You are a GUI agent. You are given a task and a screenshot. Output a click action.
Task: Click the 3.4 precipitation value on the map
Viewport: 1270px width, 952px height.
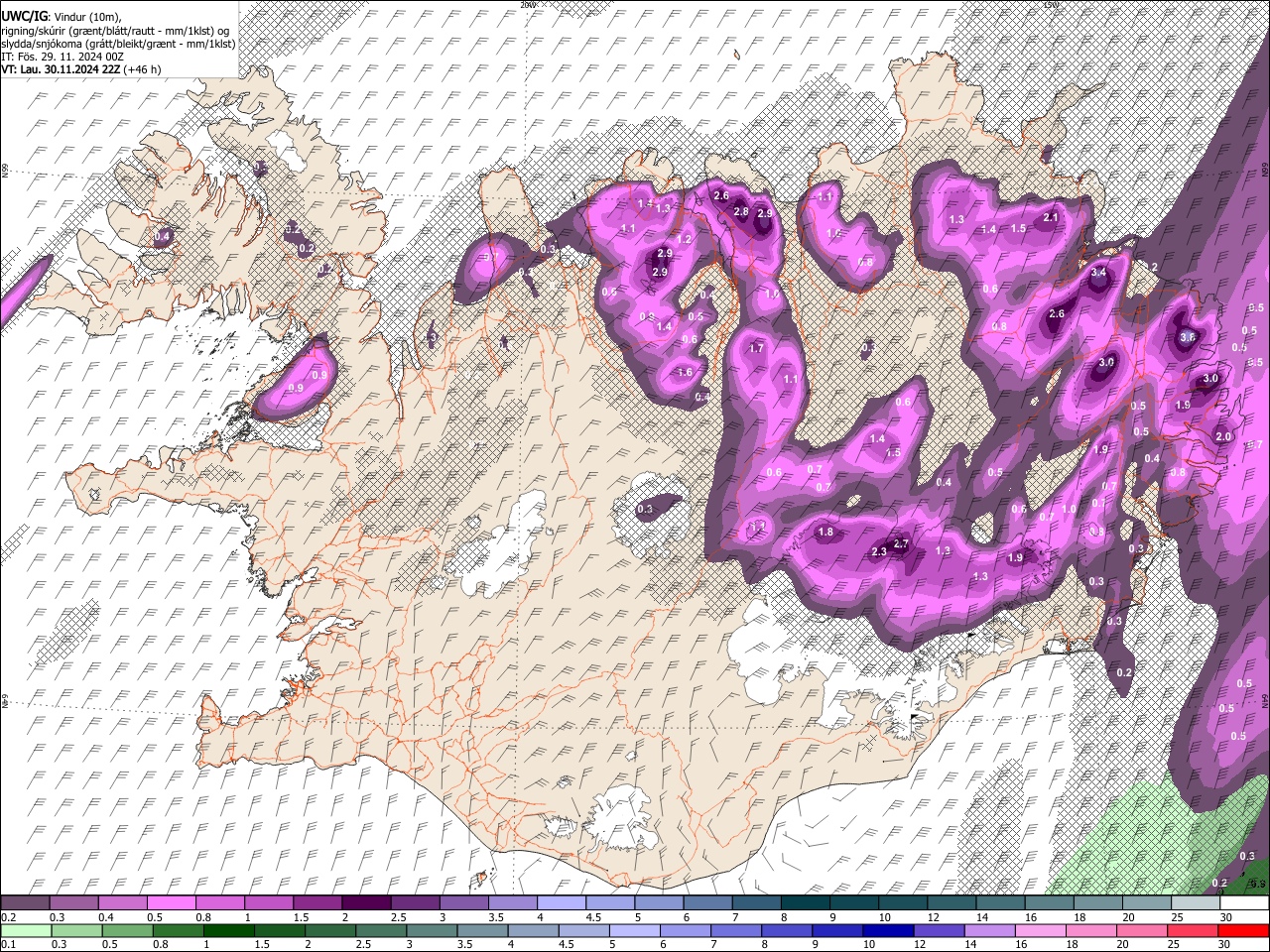point(1098,273)
